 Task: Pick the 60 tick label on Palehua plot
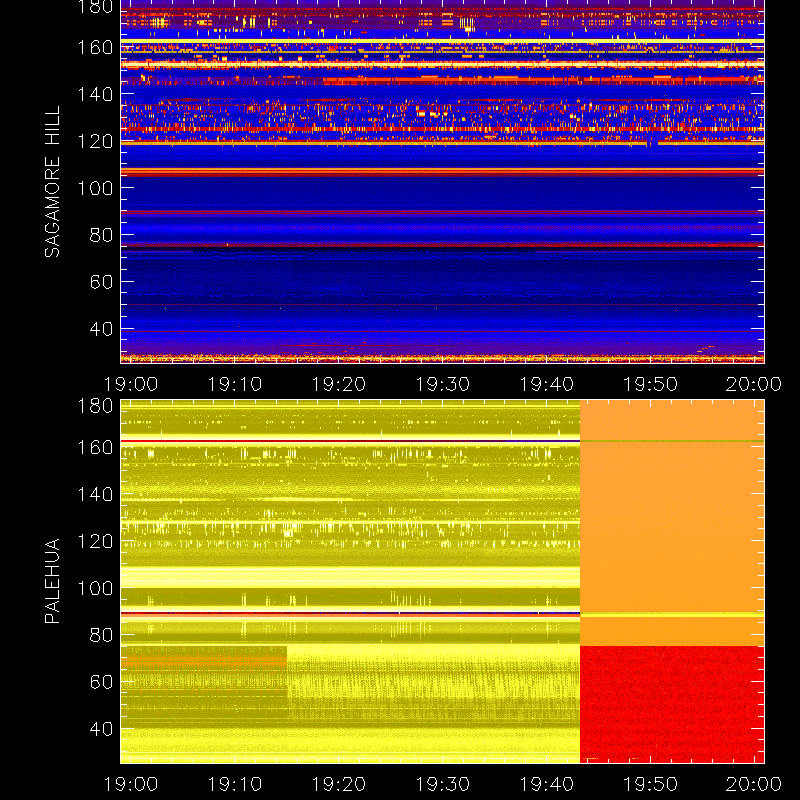tap(101, 682)
